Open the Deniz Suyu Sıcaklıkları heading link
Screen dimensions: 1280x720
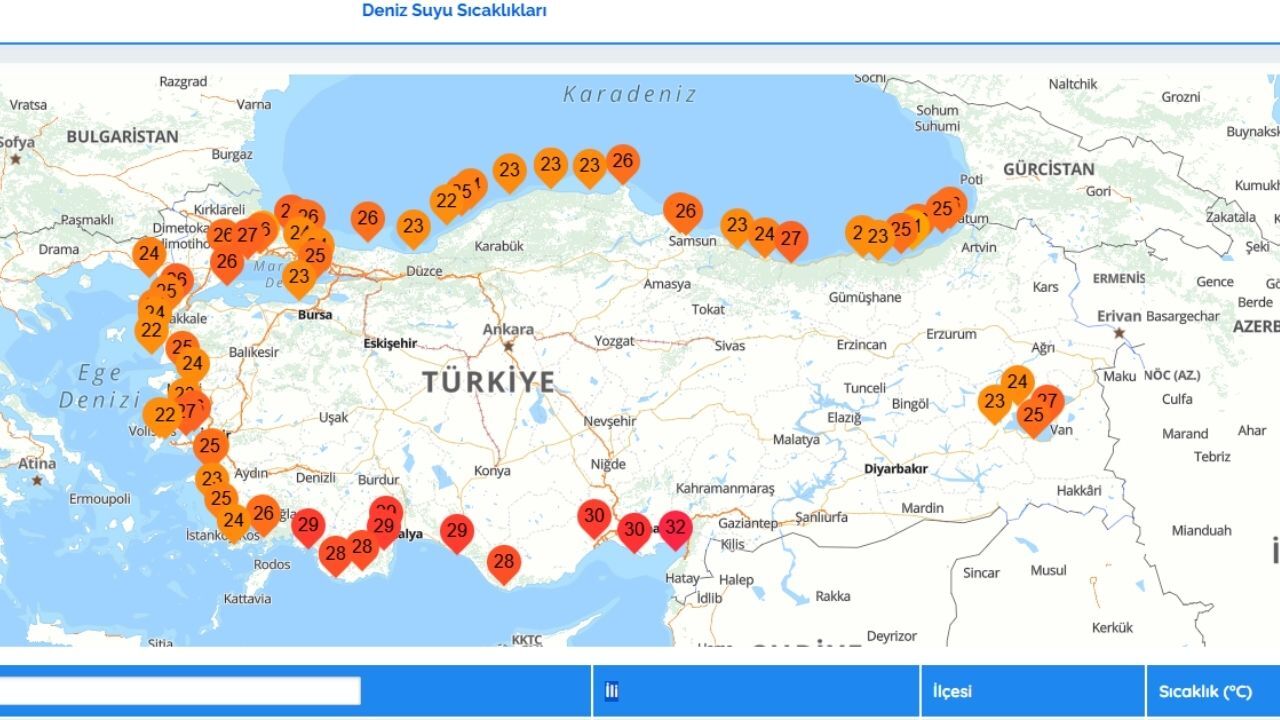(454, 10)
